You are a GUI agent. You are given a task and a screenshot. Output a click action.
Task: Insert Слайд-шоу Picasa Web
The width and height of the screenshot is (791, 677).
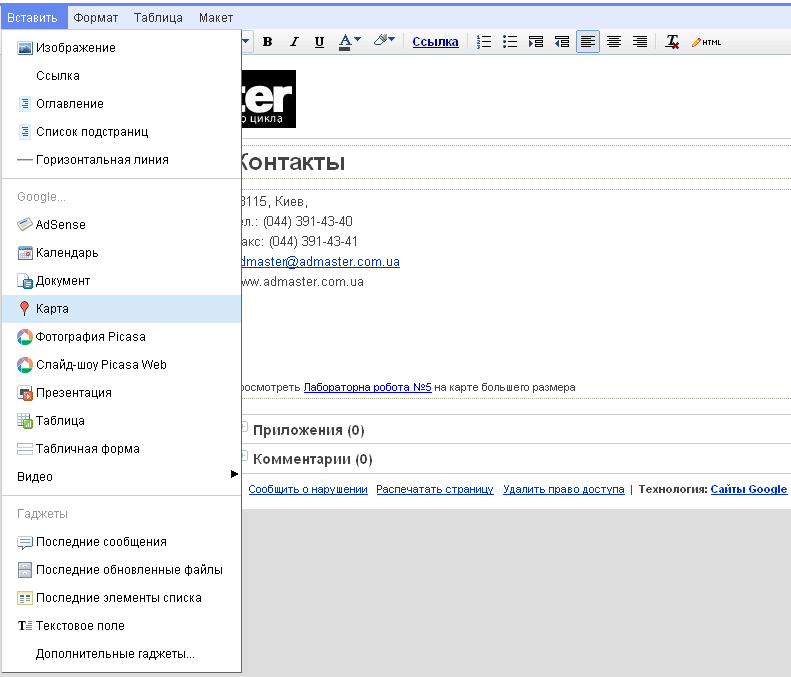[x=121, y=365]
